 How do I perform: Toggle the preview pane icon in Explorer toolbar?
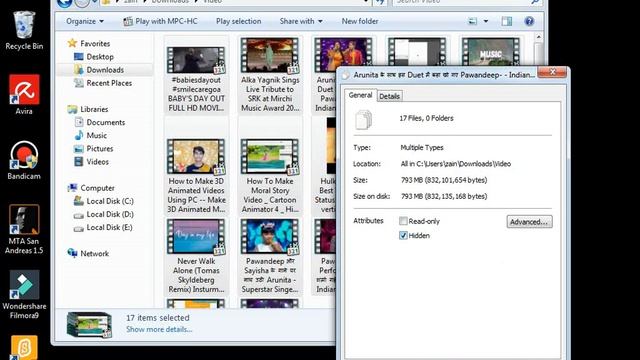point(507,21)
